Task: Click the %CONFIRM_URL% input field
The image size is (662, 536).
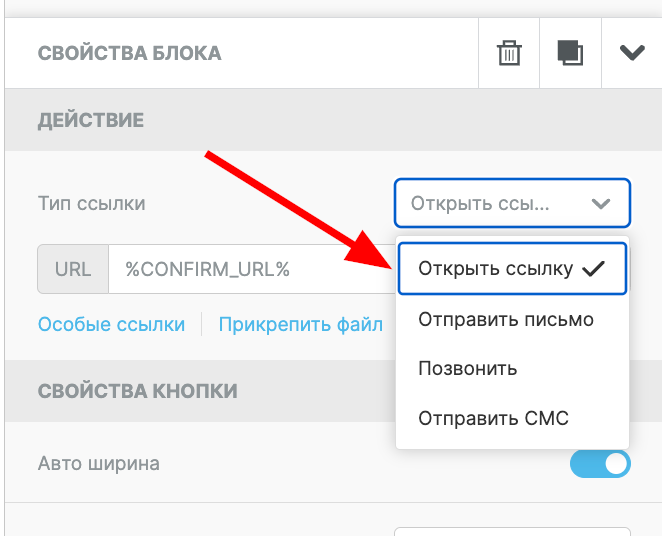Action: tap(250, 269)
